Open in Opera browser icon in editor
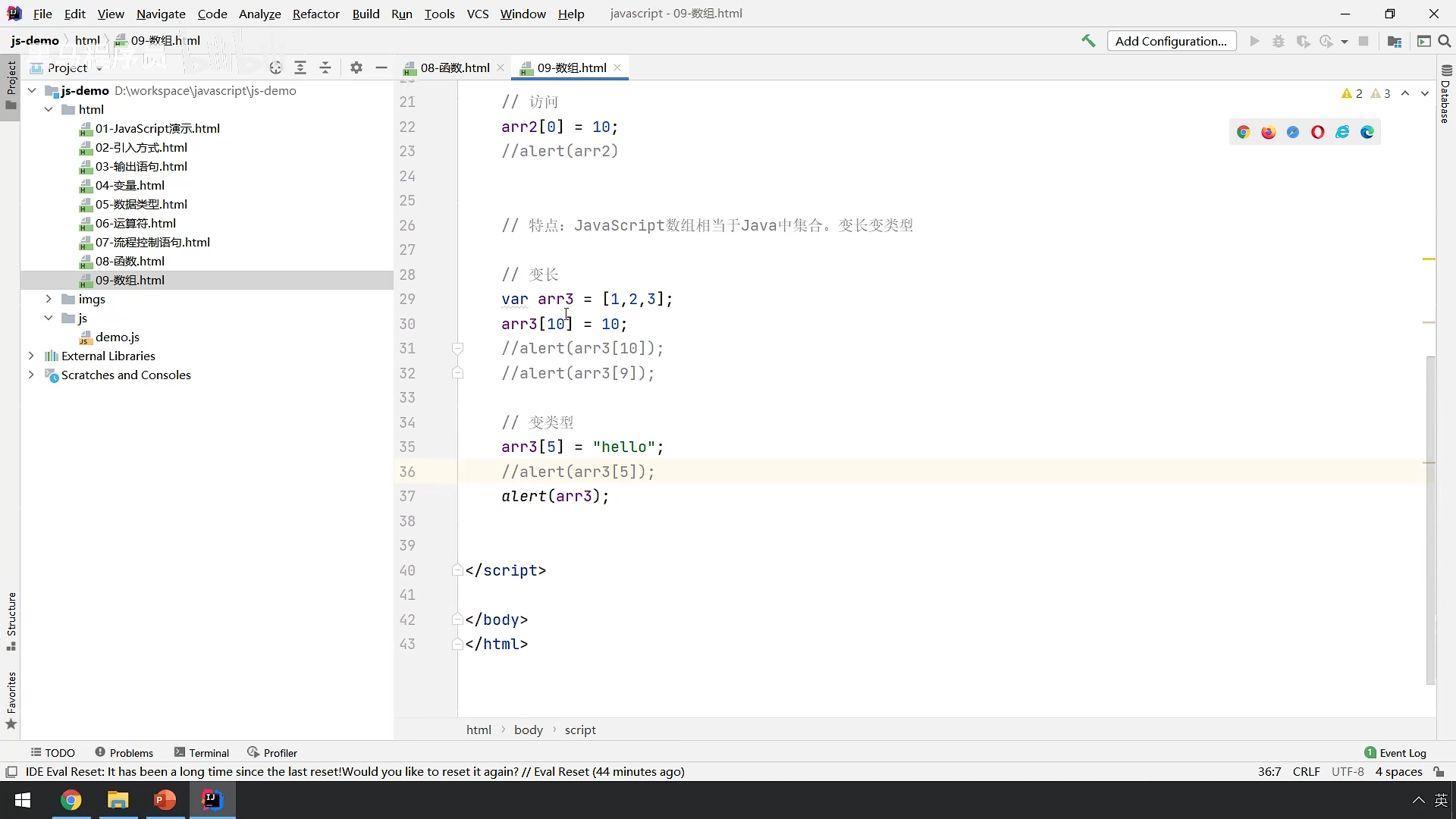1456x819 pixels. 1317,132
